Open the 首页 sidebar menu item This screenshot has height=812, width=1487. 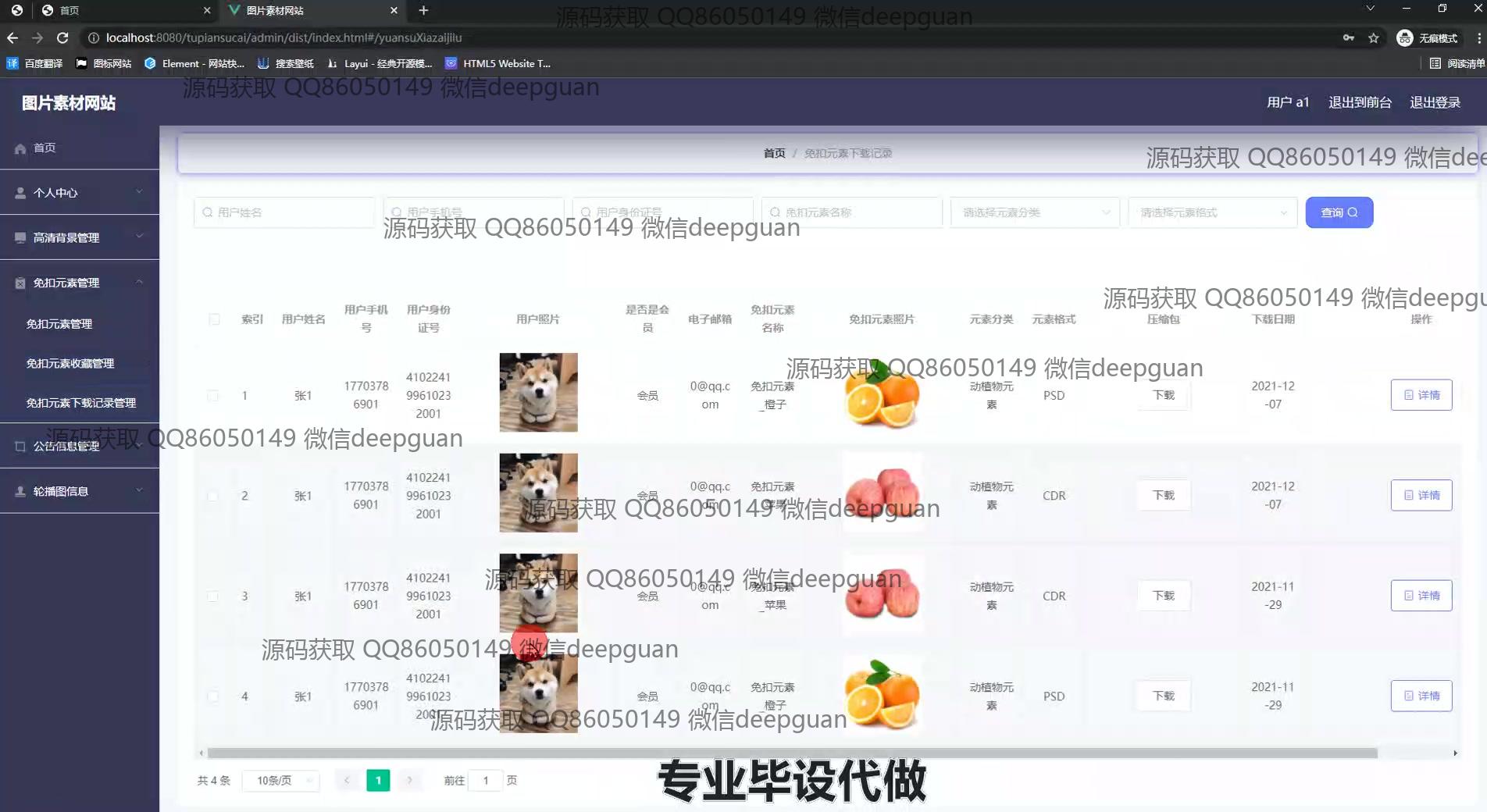point(80,148)
